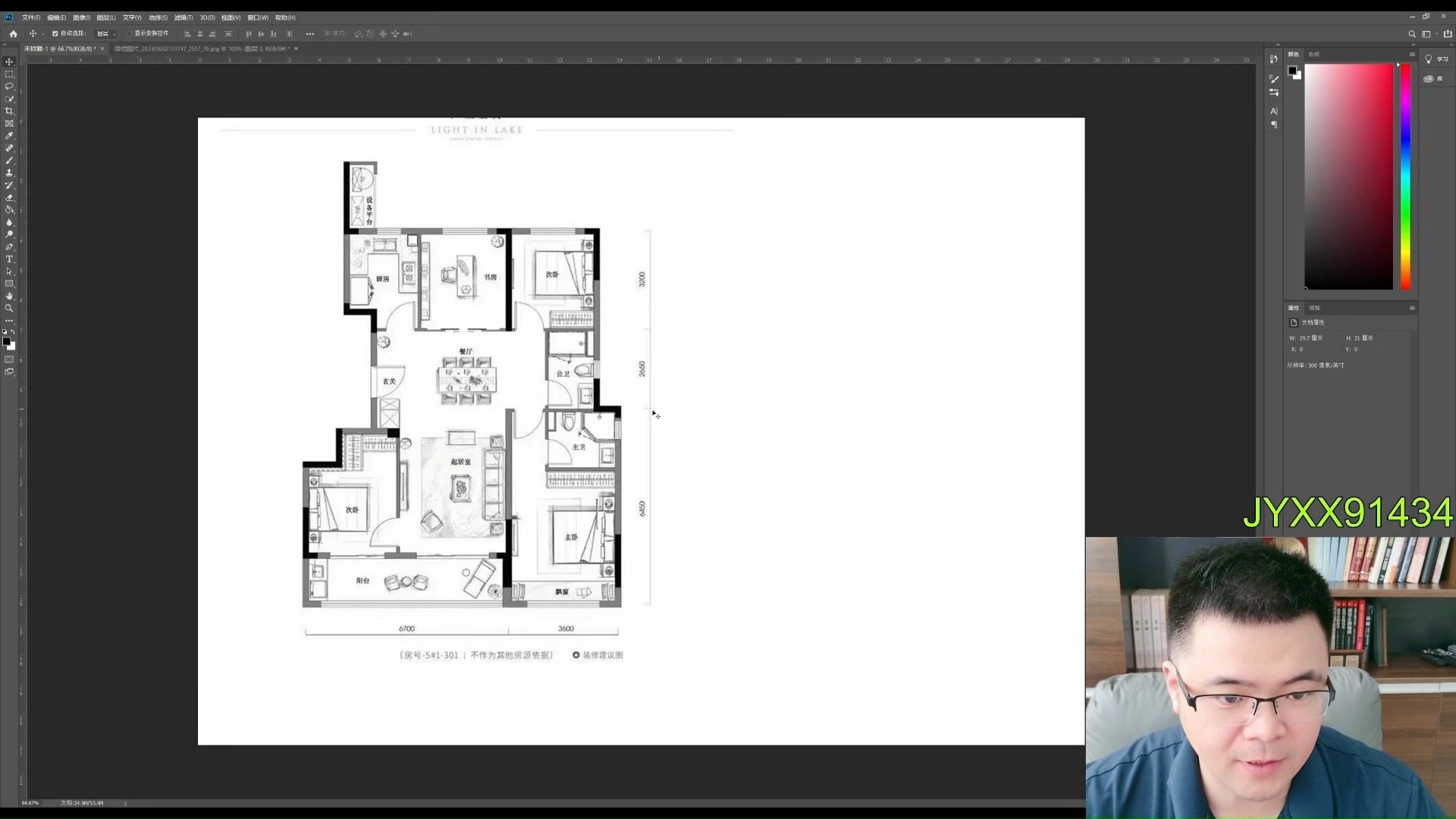Toggle Quick Mask mode in the toolbox
The image size is (1456, 819).
click(x=9, y=359)
